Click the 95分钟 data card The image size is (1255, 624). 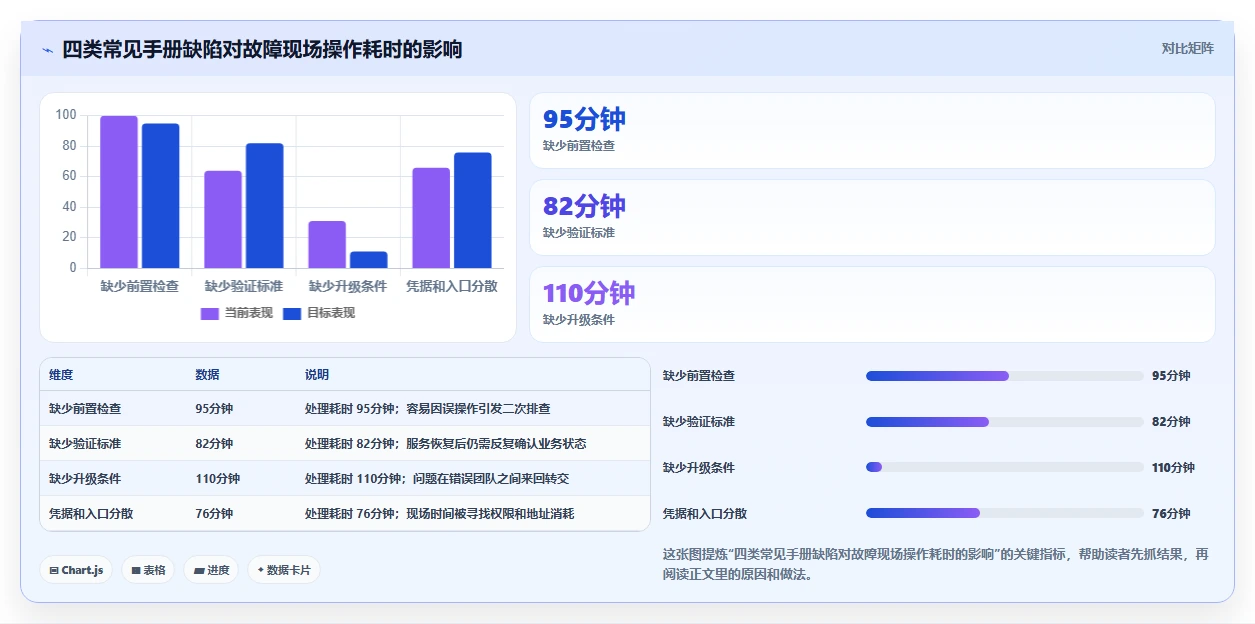coord(872,130)
